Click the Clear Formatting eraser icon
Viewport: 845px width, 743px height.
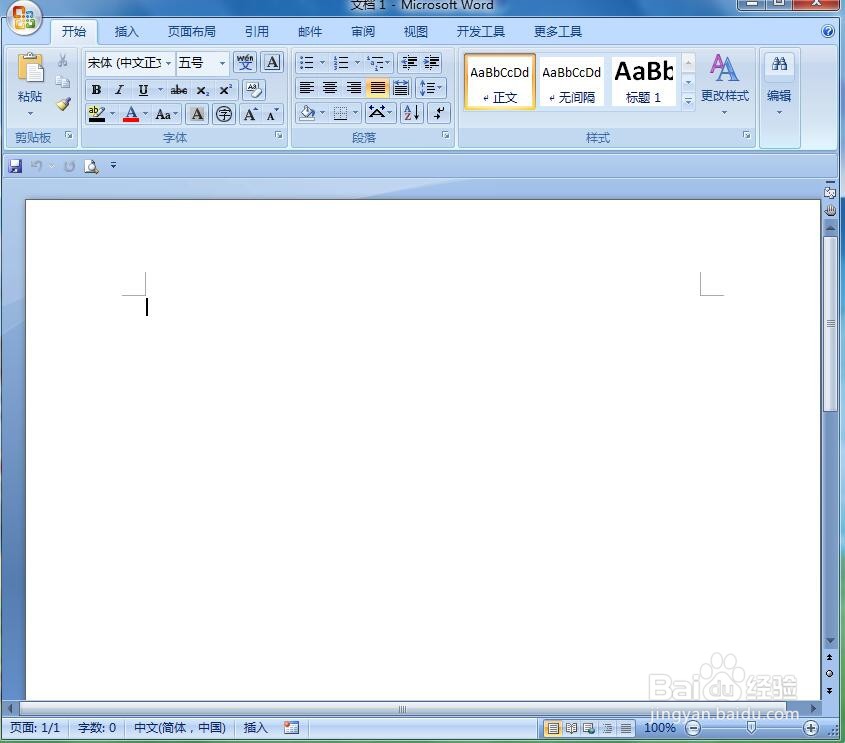(x=254, y=89)
